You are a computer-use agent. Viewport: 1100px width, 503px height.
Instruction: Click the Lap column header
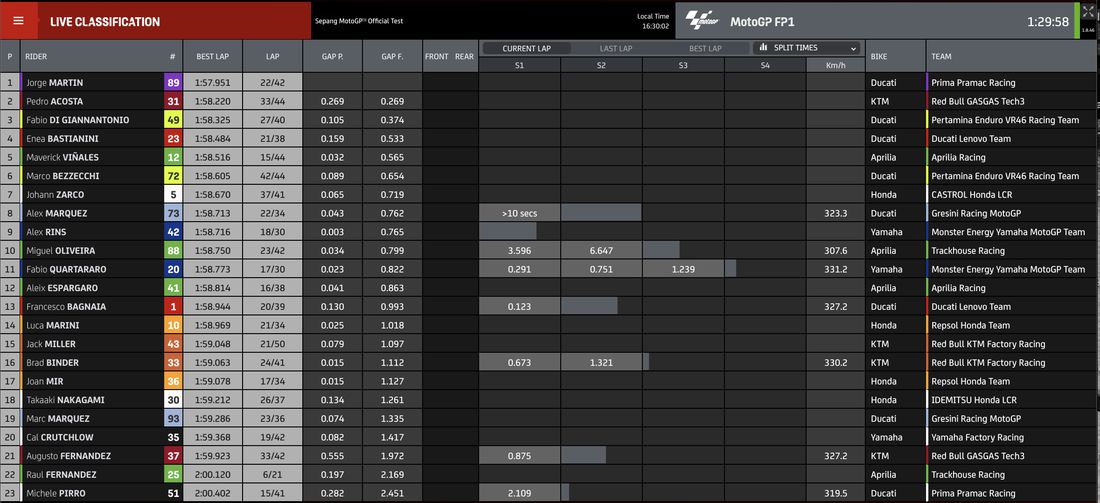point(273,57)
